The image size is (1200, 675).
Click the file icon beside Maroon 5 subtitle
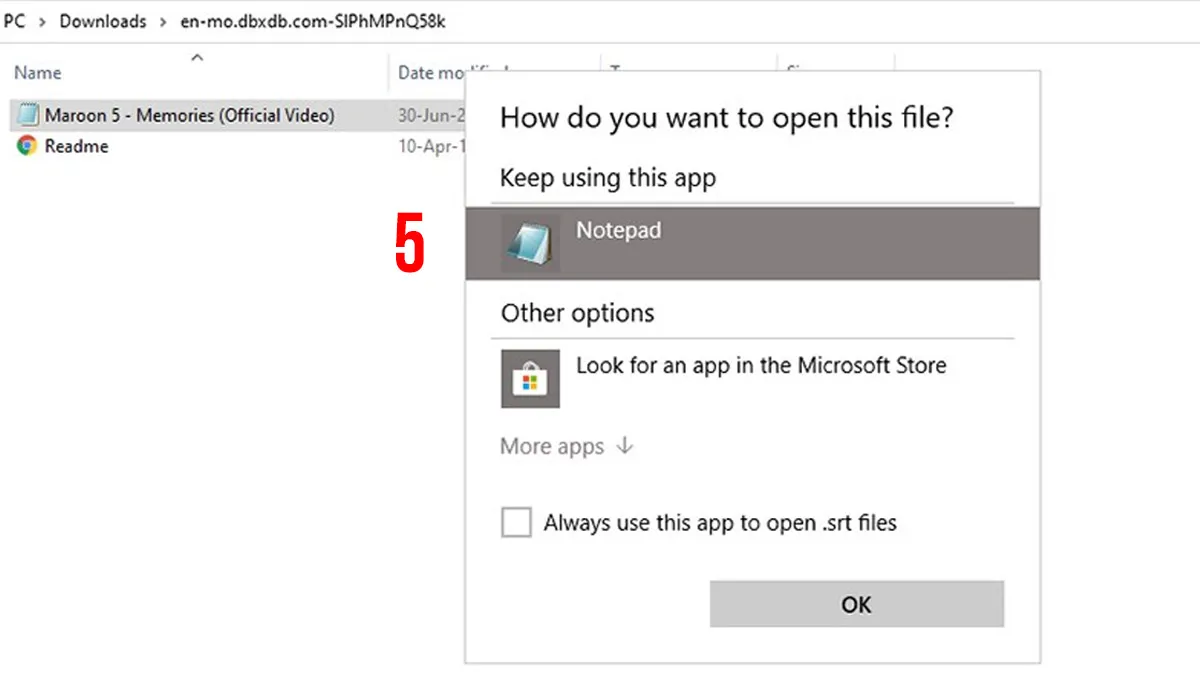(x=27, y=115)
